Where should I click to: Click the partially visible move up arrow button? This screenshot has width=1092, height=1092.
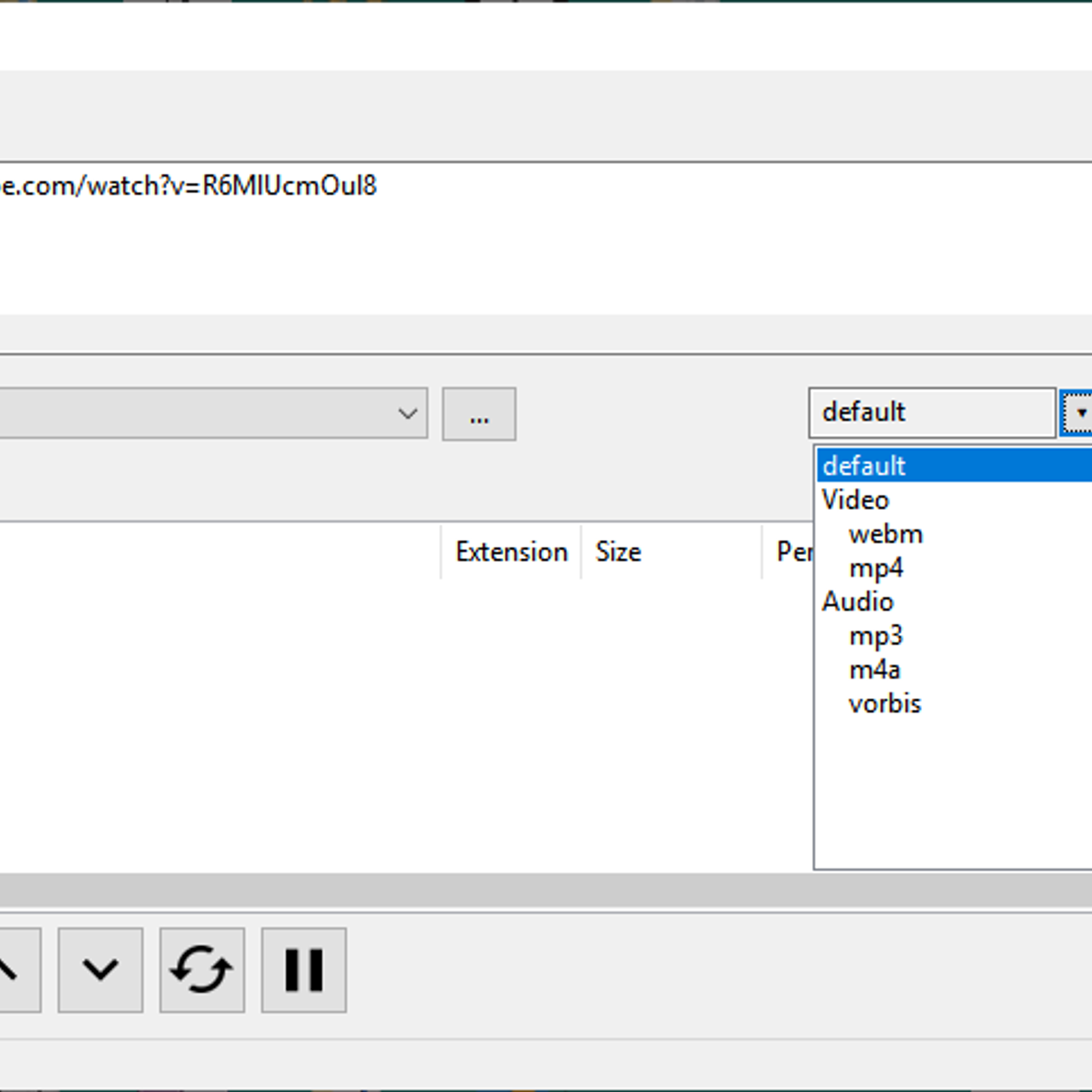[x=19, y=969]
